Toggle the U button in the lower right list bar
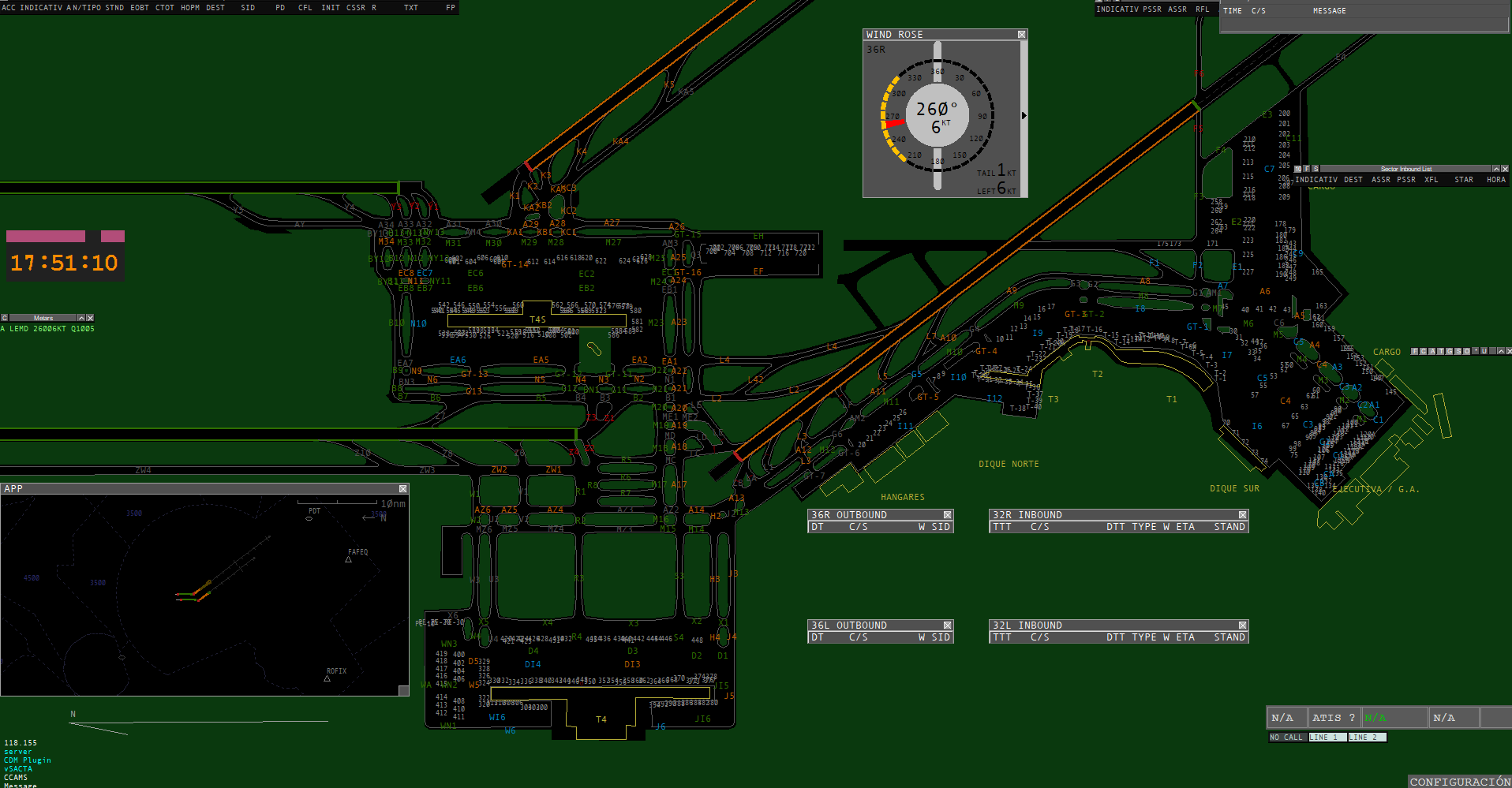Image resolution: width=1512 pixels, height=788 pixels. point(1484,351)
